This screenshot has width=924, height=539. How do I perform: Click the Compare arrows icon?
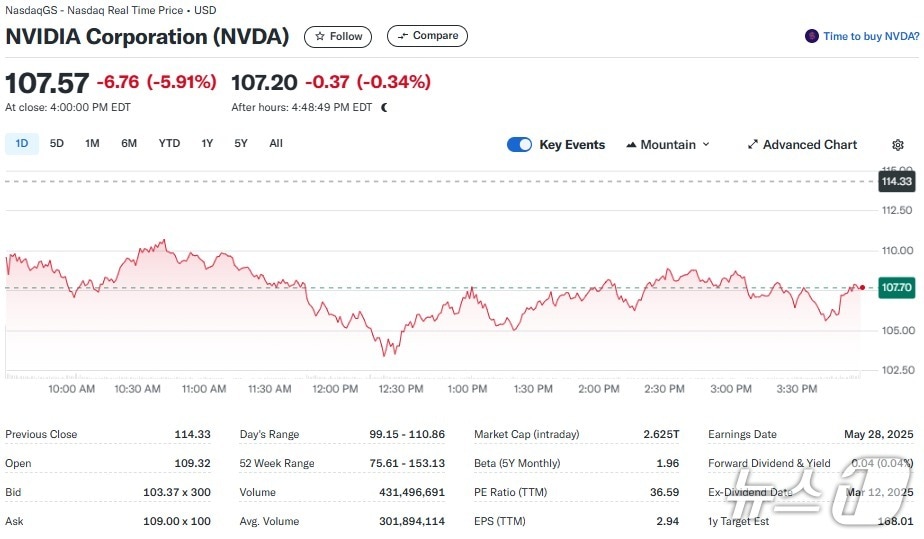coord(403,36)
